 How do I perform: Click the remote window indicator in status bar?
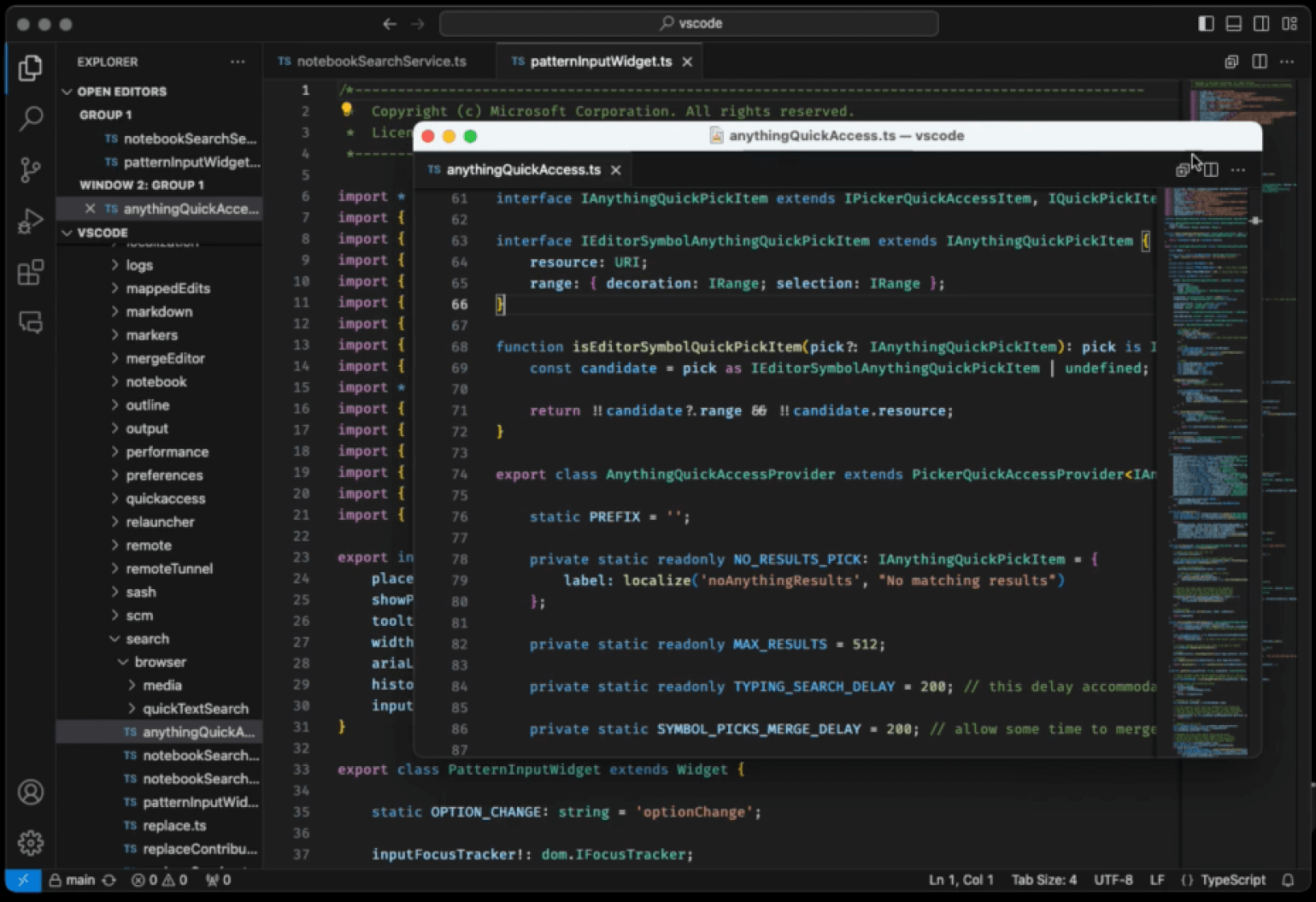[23, 880]
